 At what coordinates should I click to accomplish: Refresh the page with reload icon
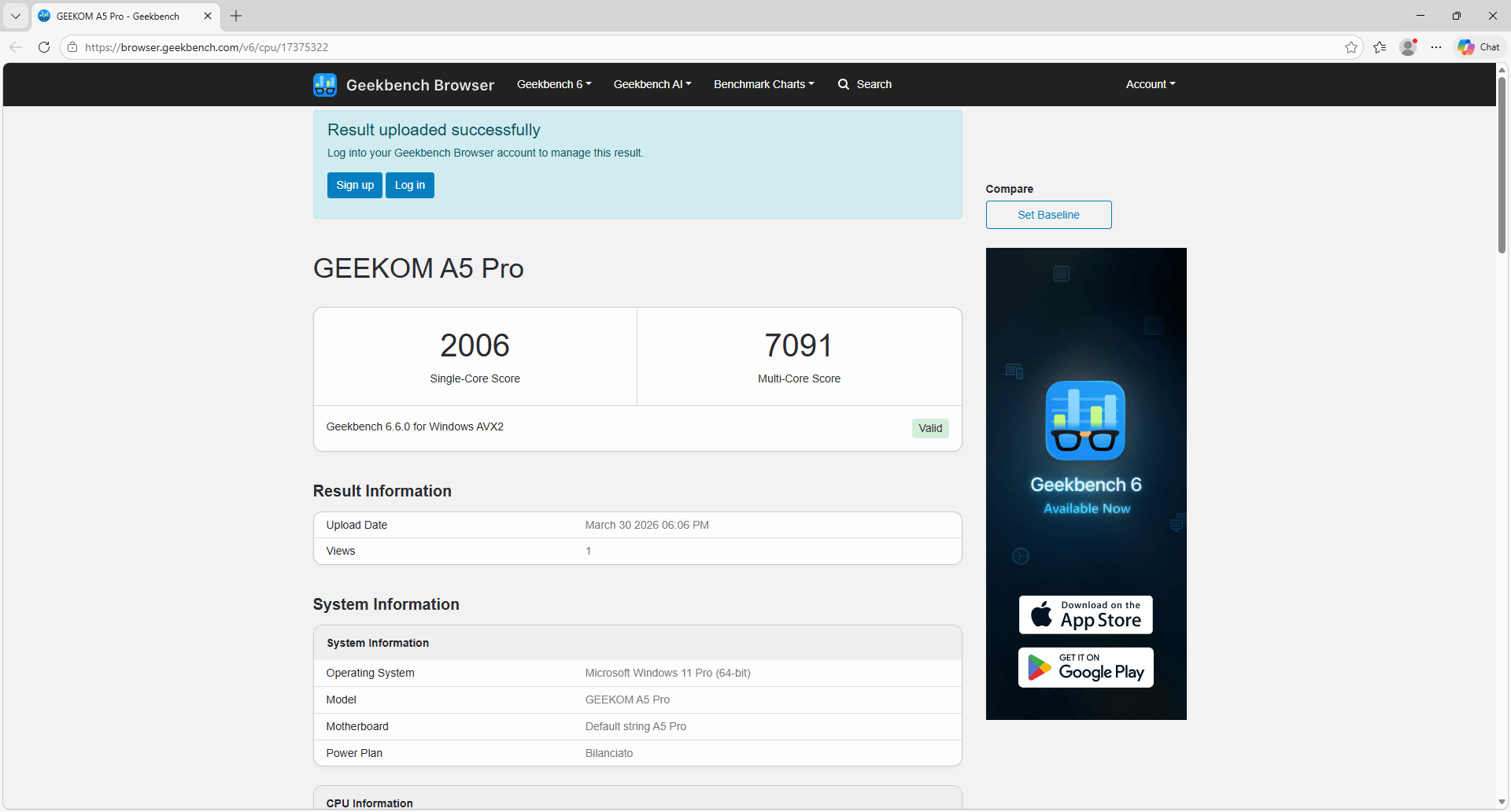click(x=44, y=47)
